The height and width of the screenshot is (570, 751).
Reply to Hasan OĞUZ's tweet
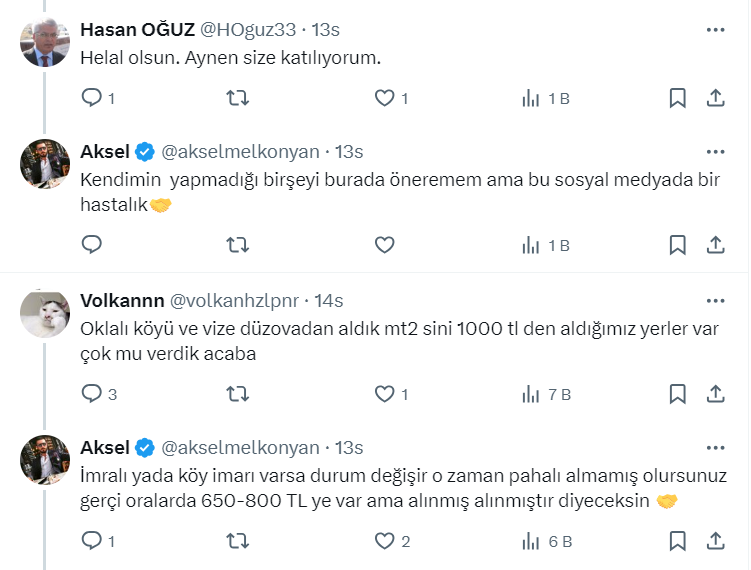coord(92,98)
